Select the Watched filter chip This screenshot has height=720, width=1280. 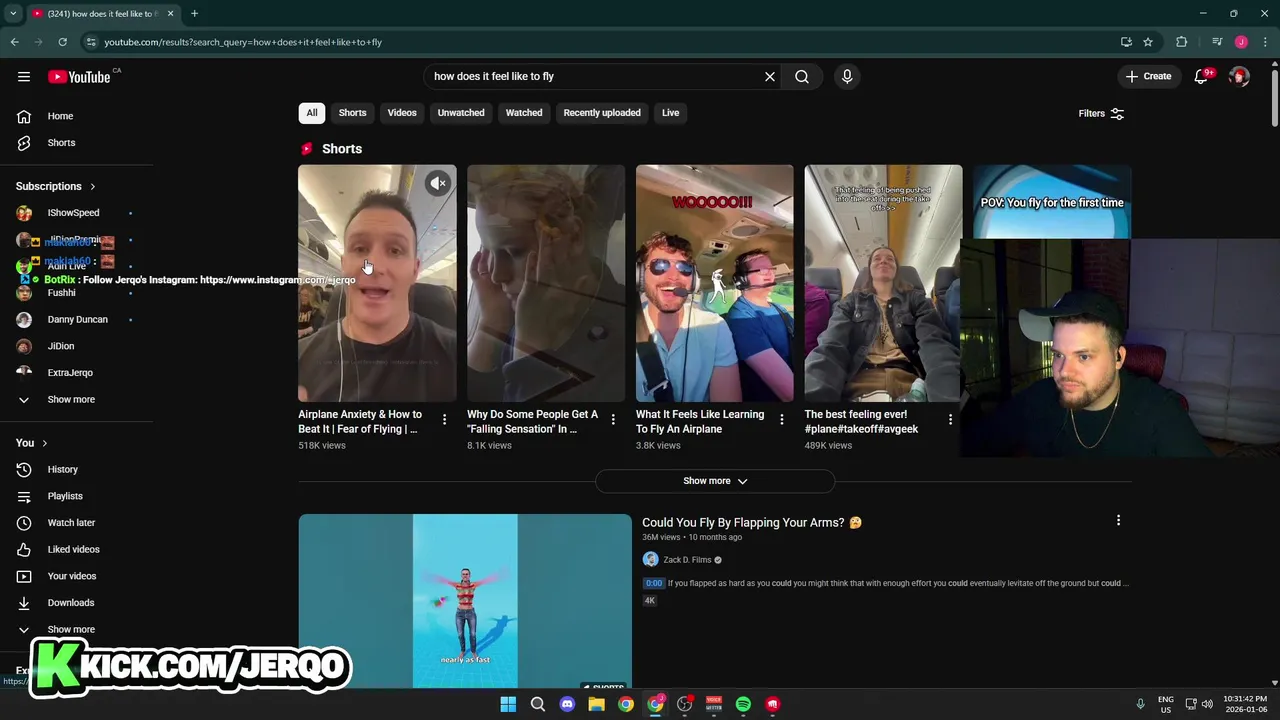coord(524,113)
